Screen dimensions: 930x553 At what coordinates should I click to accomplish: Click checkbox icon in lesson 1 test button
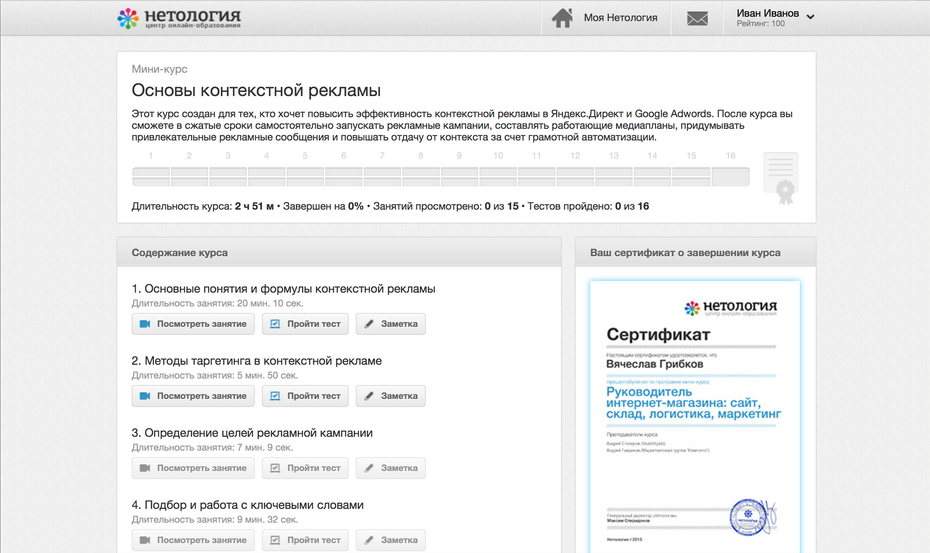(275, 324)
